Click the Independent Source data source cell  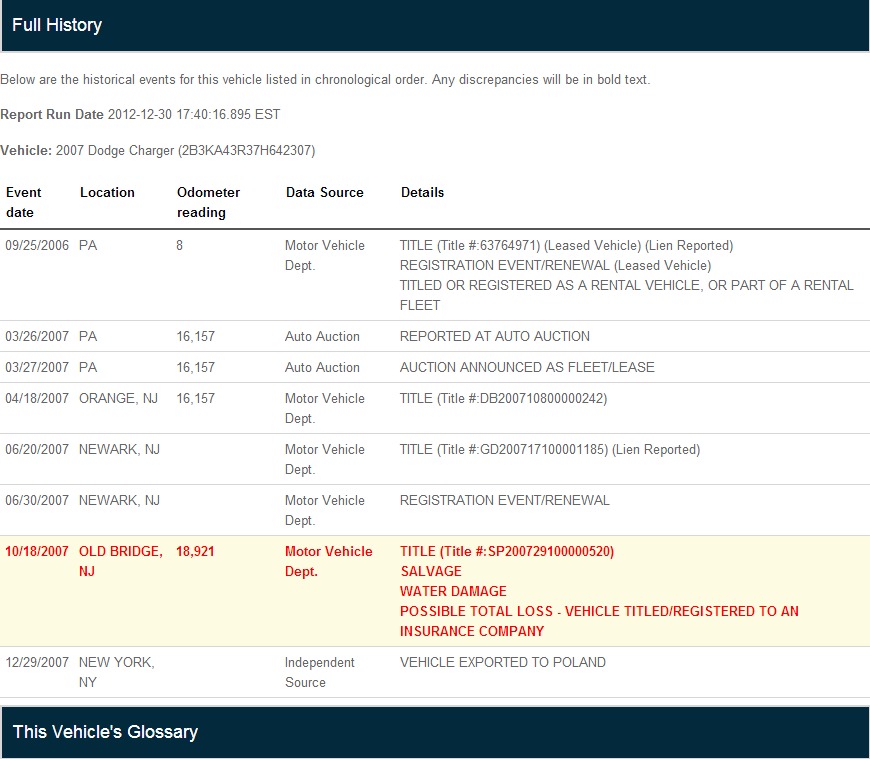(319, 672)
